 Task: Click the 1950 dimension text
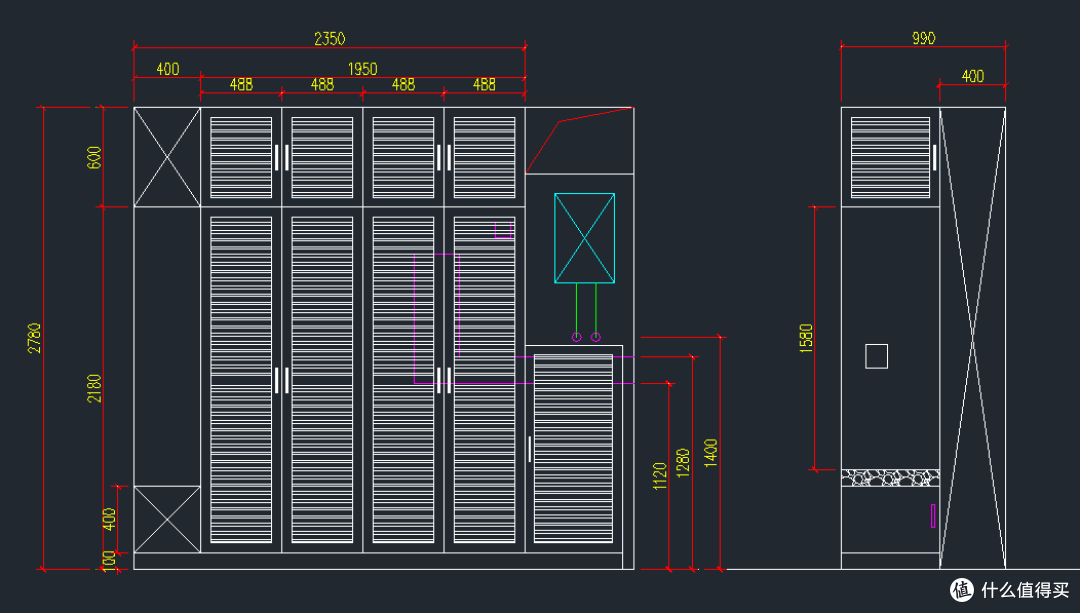pyautogui.click(x=362, y=69)
